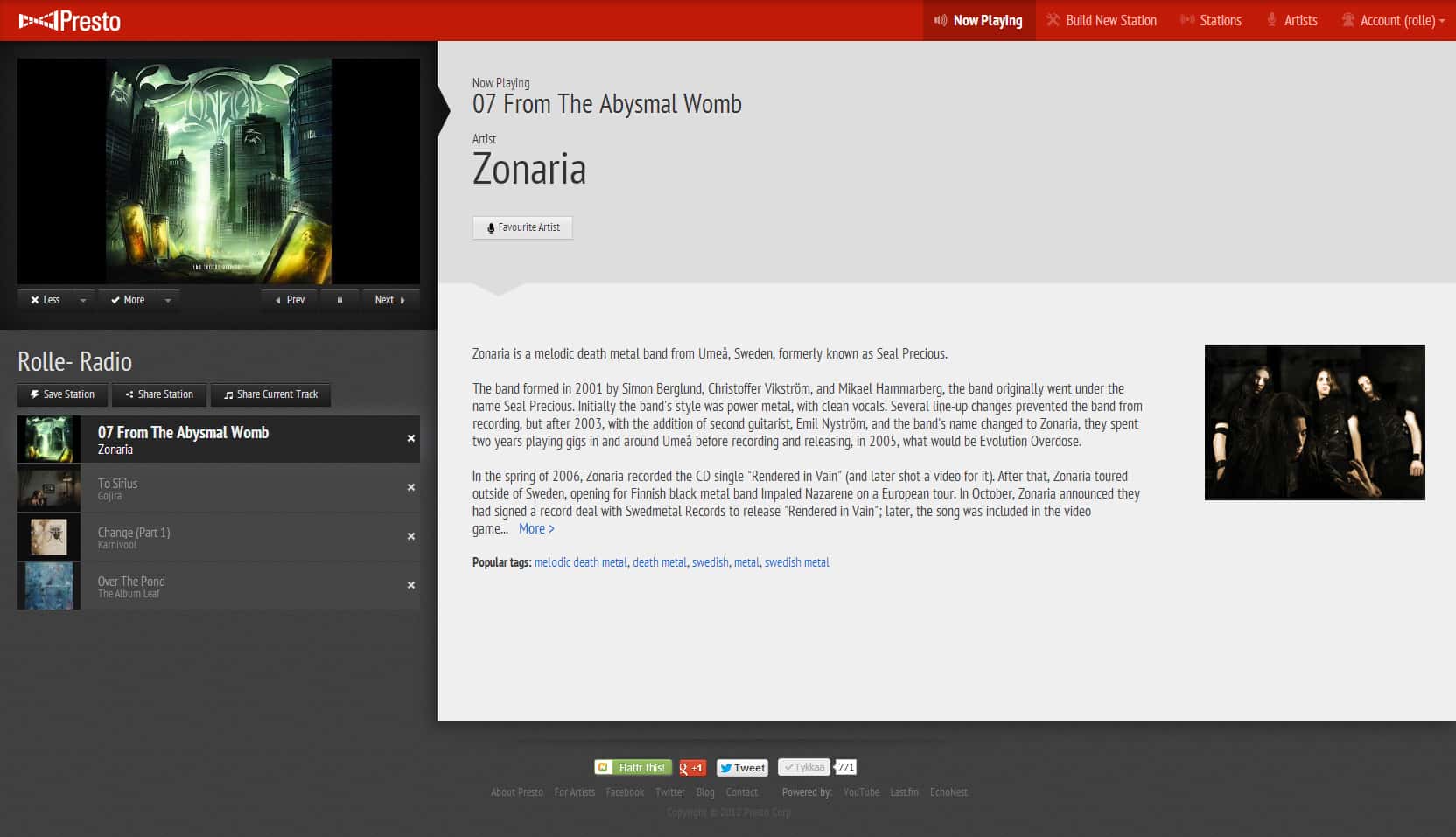Open Contact footer link
1456x837 pixels.
click(742, 792)
